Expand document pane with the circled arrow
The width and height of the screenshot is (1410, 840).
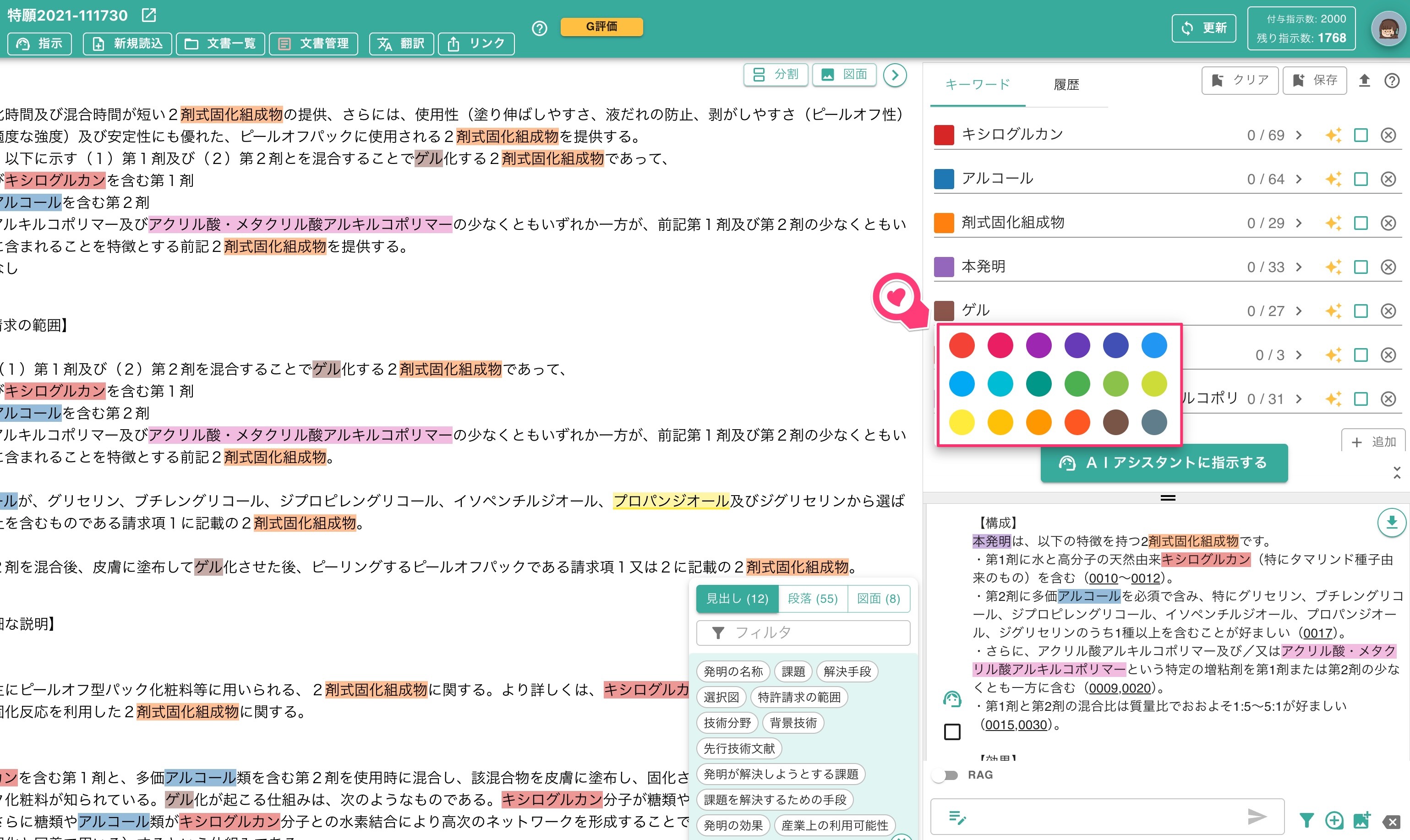coord(895,75)
